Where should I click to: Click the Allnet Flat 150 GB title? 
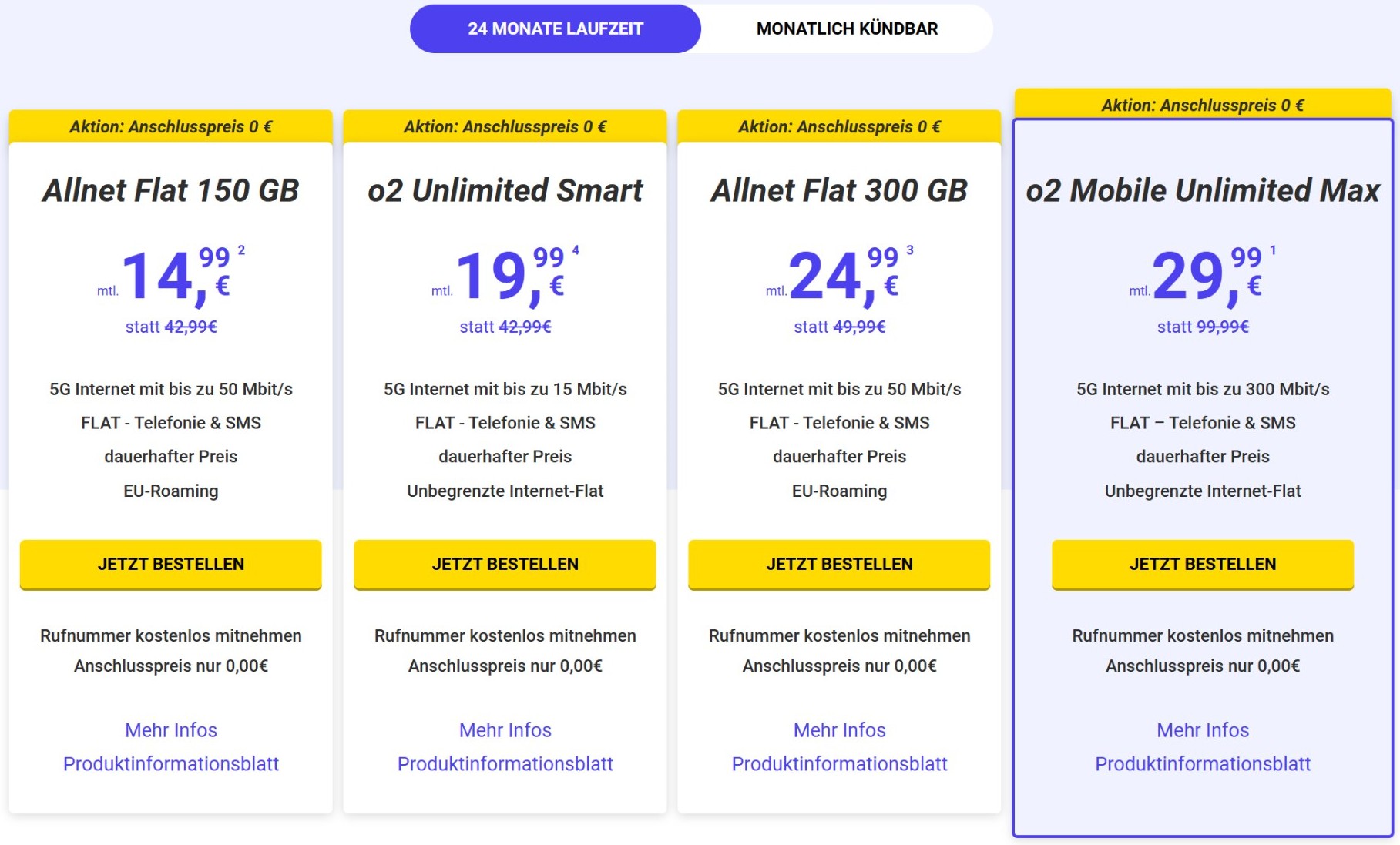tap(171, 190)
